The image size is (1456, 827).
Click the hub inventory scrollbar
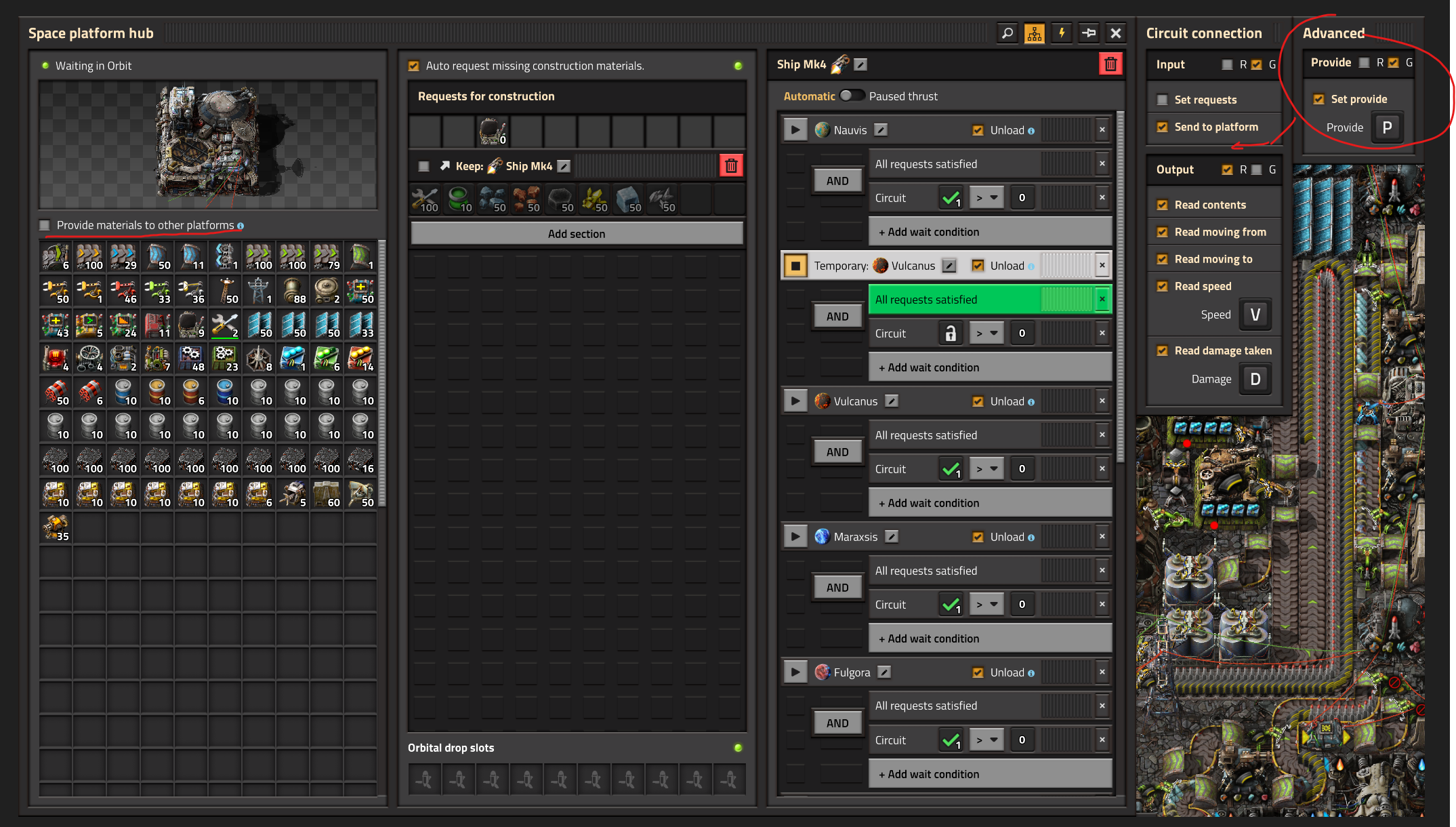click(x=382, y=373)
